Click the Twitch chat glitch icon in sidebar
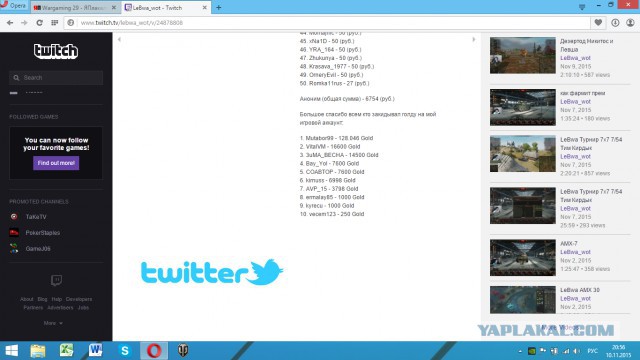The image size is (640, 360). (56, 280)
